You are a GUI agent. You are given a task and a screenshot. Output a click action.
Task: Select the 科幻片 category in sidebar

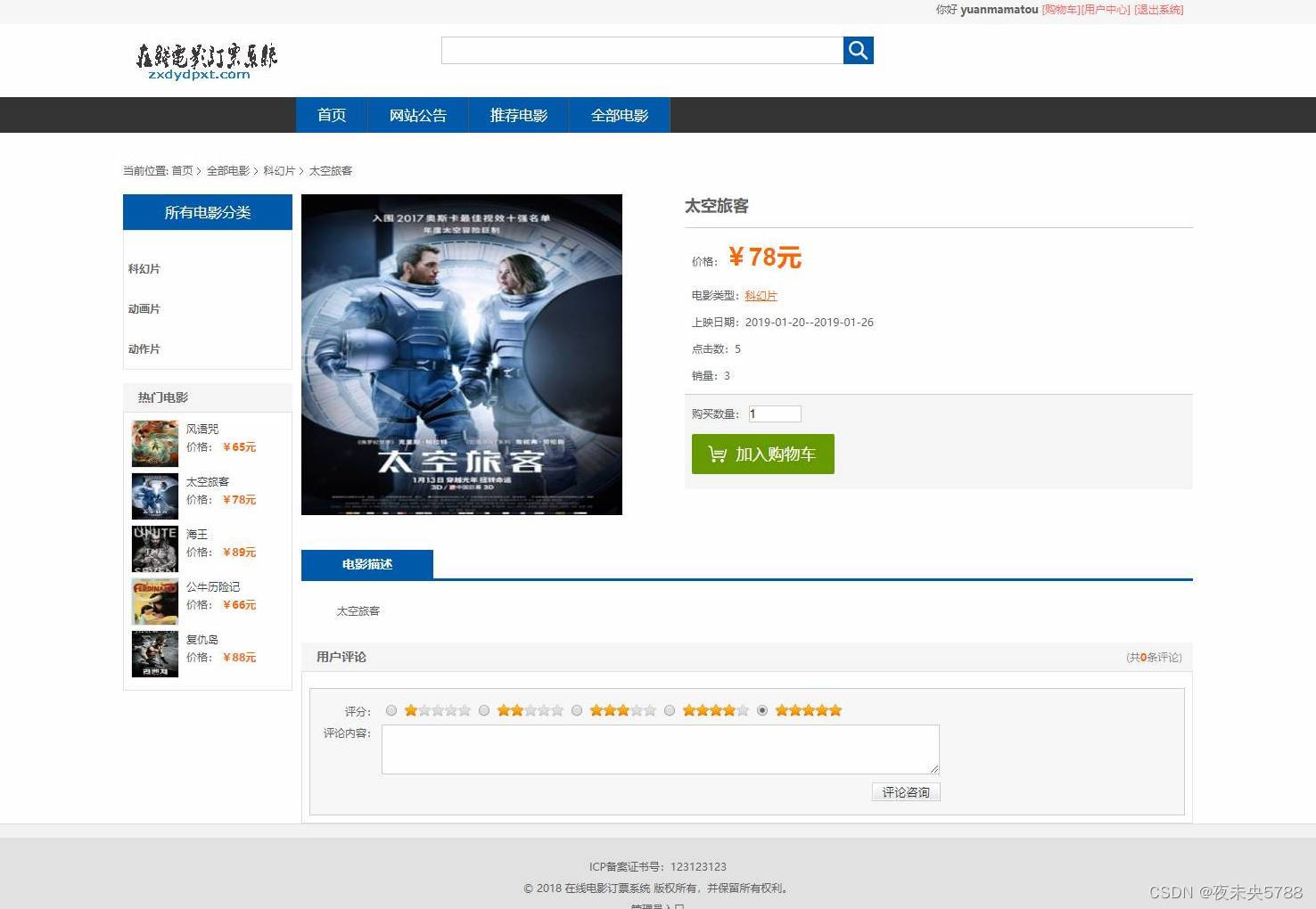point(144,268)
